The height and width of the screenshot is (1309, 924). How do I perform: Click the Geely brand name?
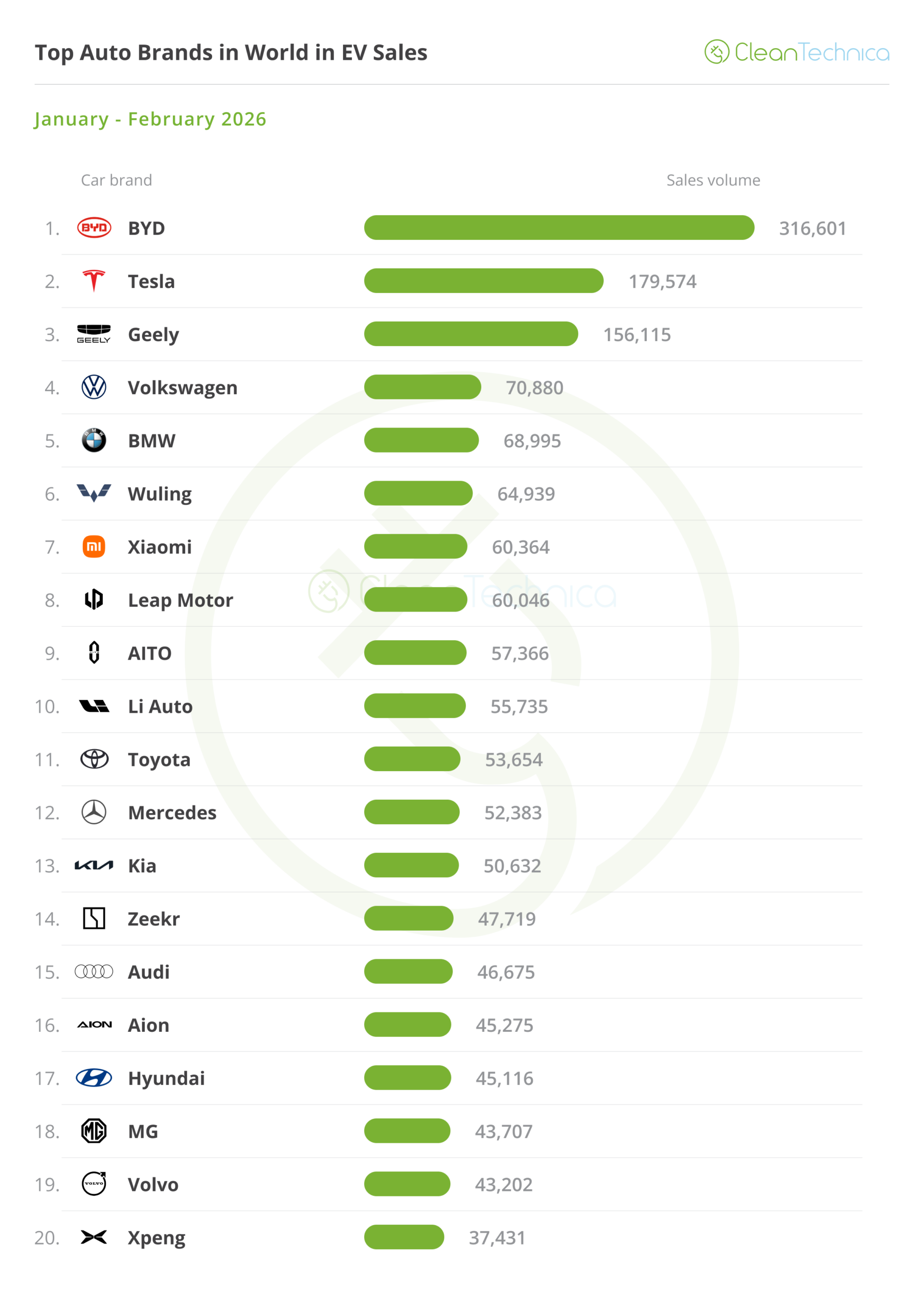(x=153, y=334)
